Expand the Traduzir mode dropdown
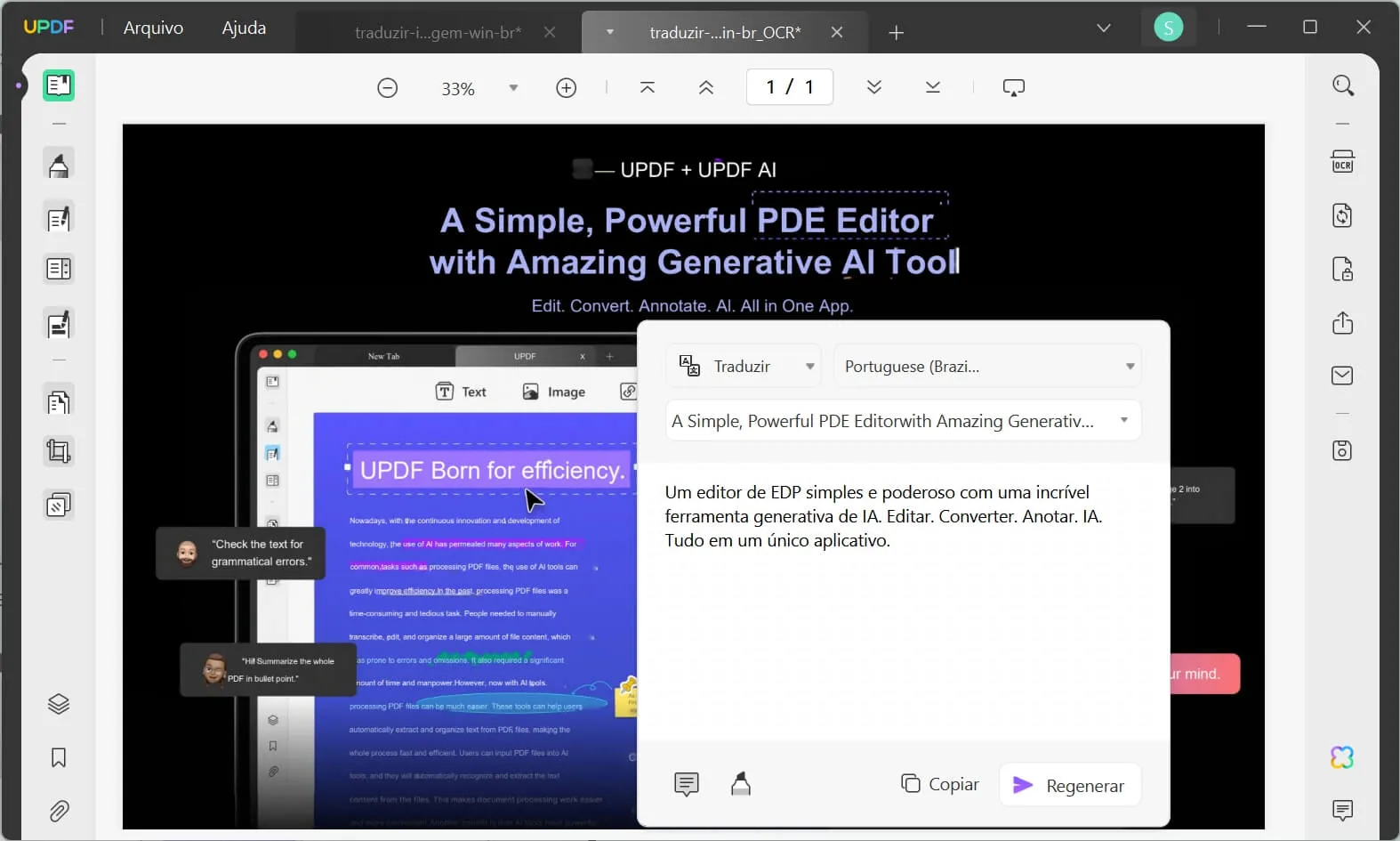This screenshot has width=1400, height=841. [x=809, y=367]
